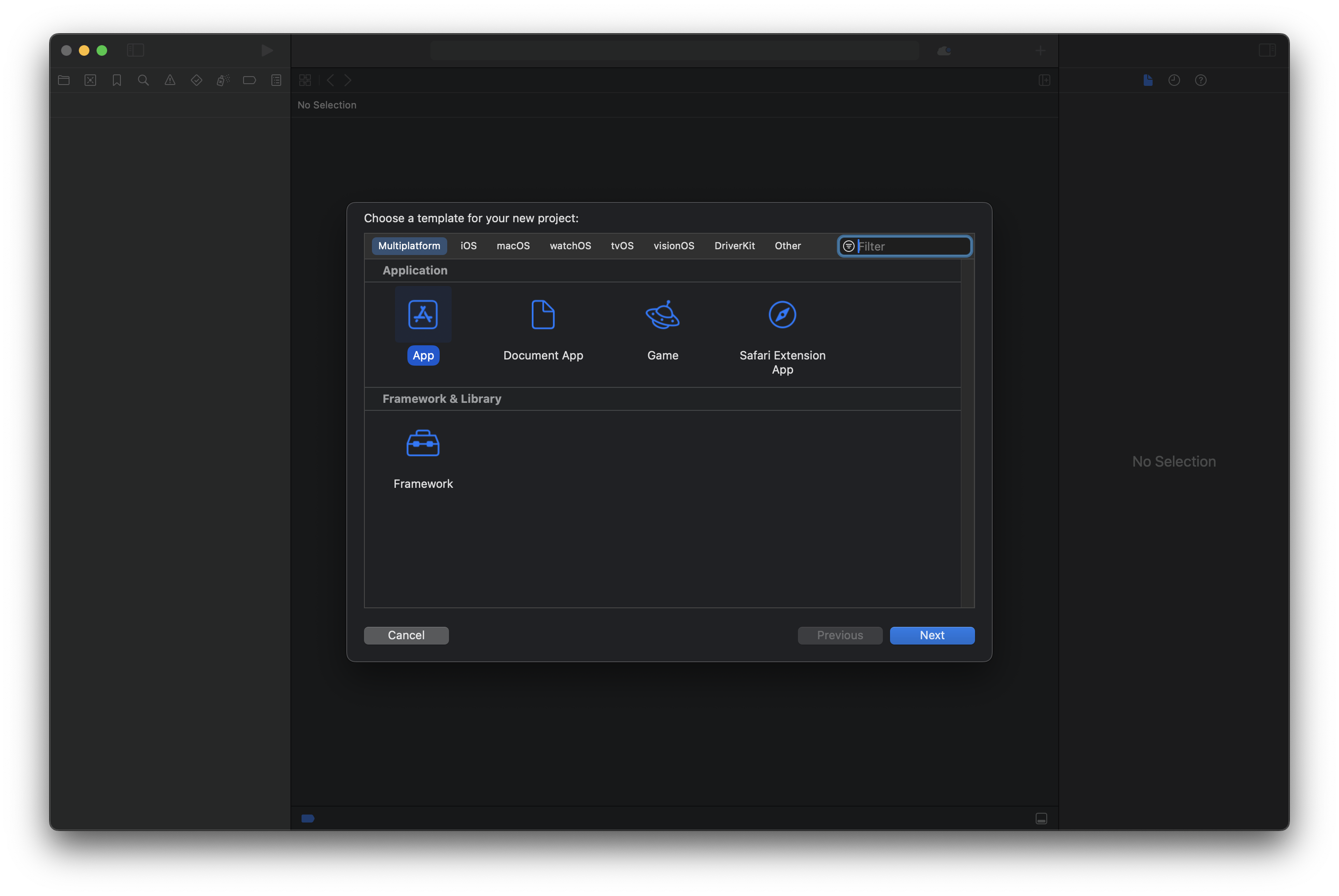Screen dimensions: 1339x896
Task: Open the Quick Help inspector icon
Action: tap(1201, 81)
